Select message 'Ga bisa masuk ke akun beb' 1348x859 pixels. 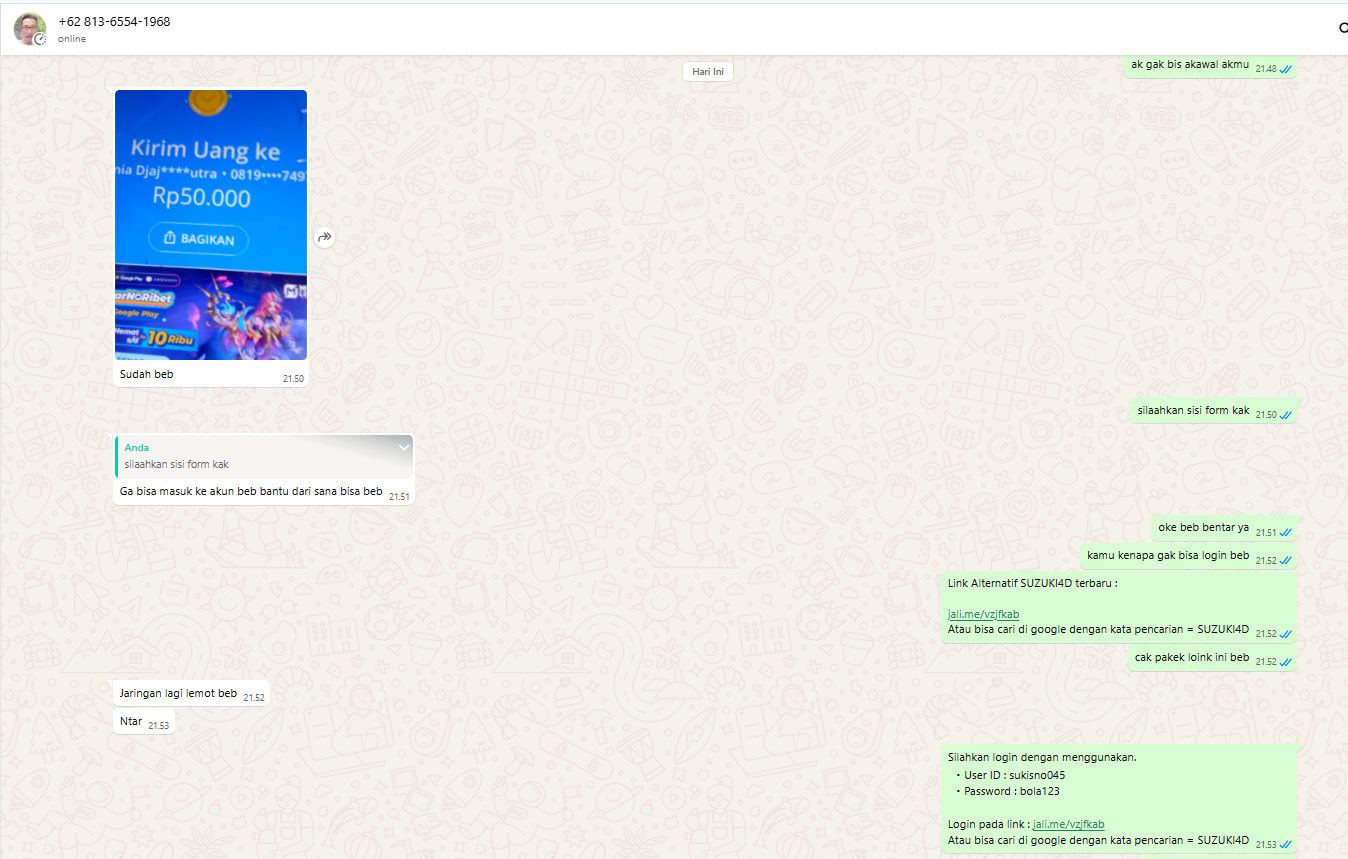pyautogui.click(x=251, y=491)
